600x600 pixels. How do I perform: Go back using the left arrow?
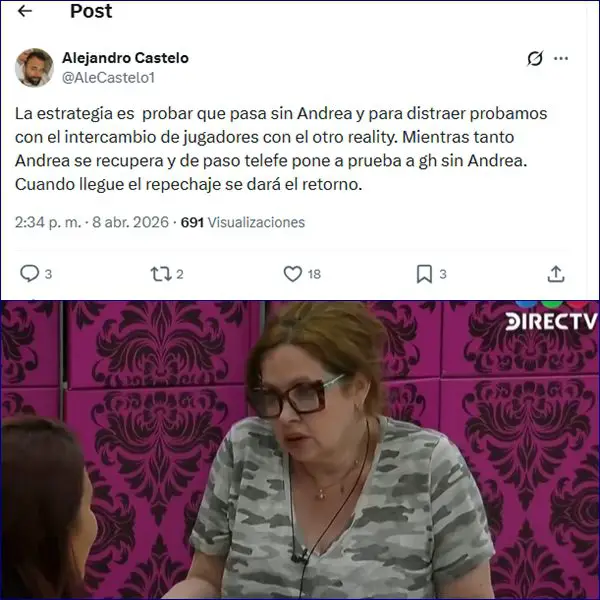[25, 11]
